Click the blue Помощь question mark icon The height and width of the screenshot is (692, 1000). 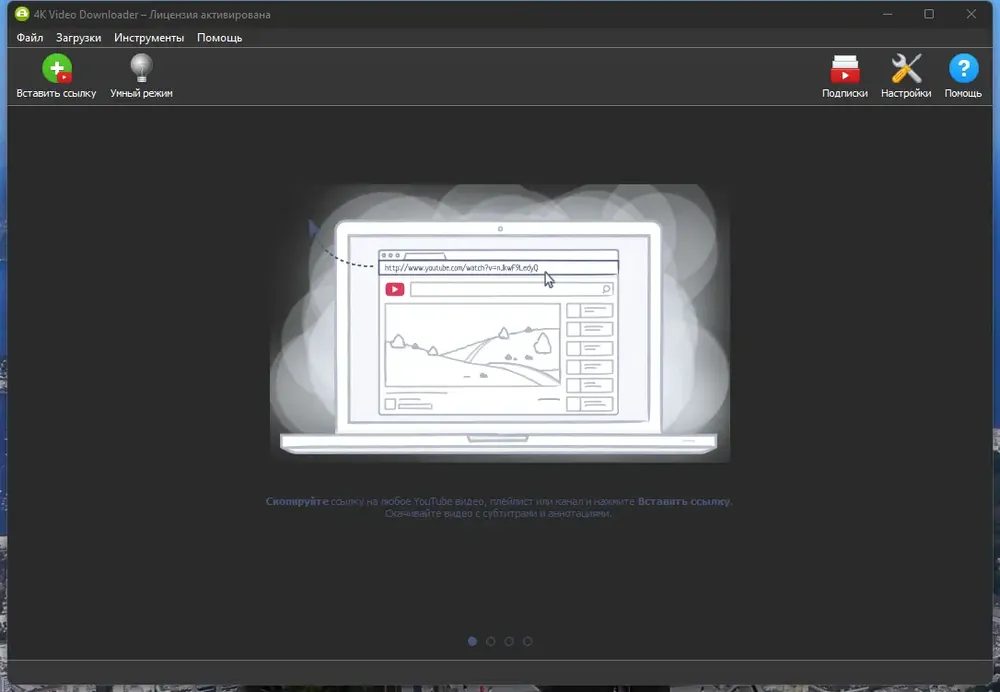[x=963, y=68]
